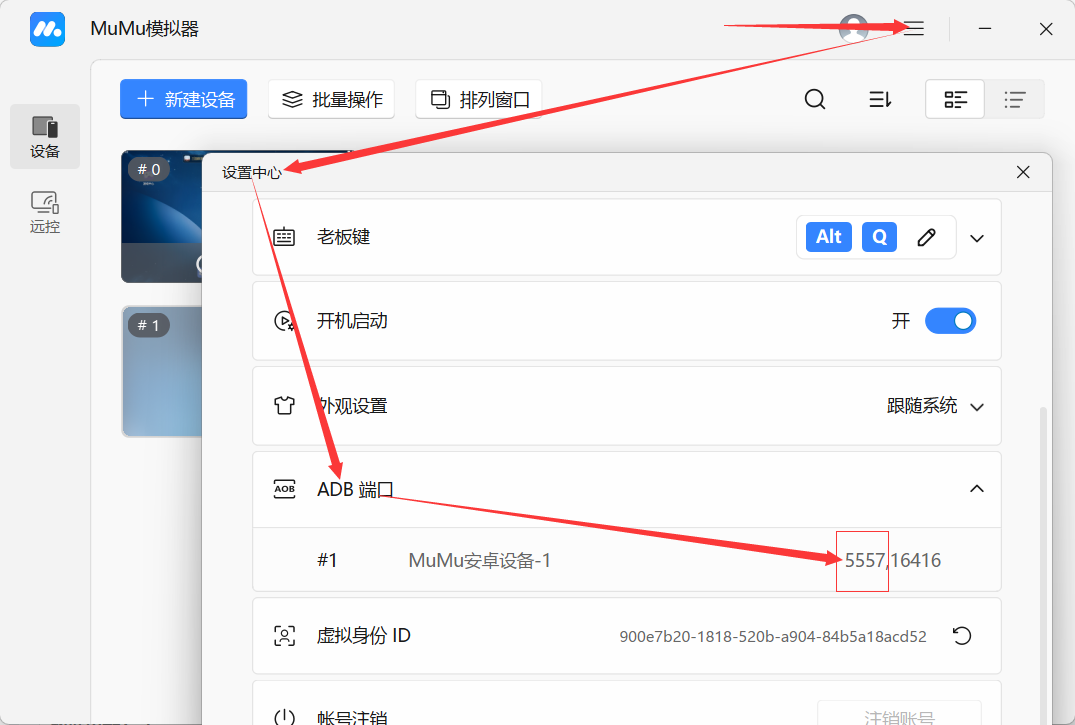The width and height of the screenshot is (1075, 725).
Task: Refresh the virtual identity ID
Action: point(962,636)
